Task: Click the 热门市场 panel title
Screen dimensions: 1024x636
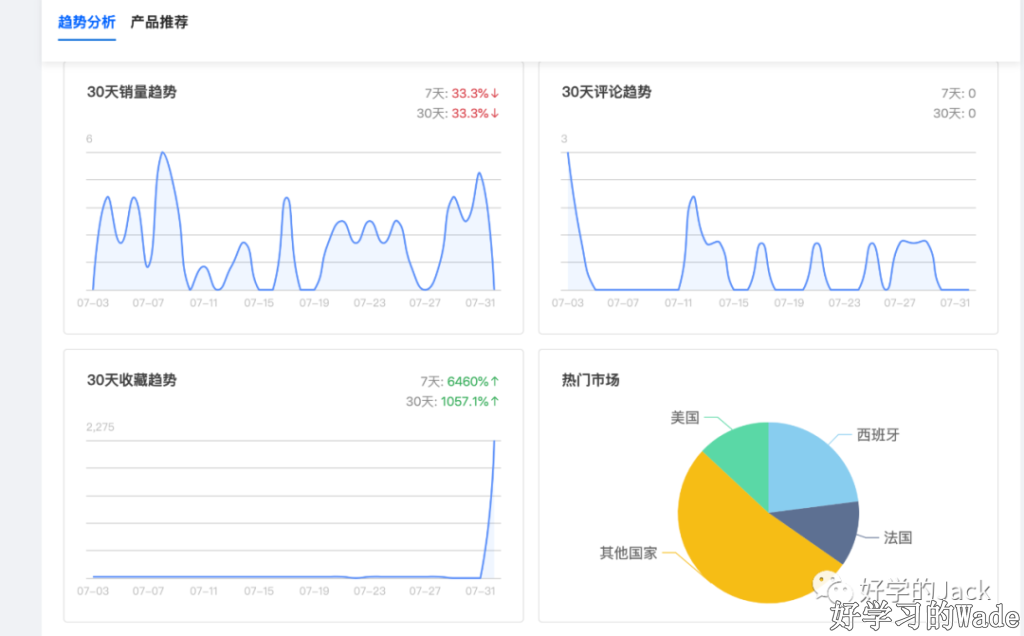Action: coord(590,380)
